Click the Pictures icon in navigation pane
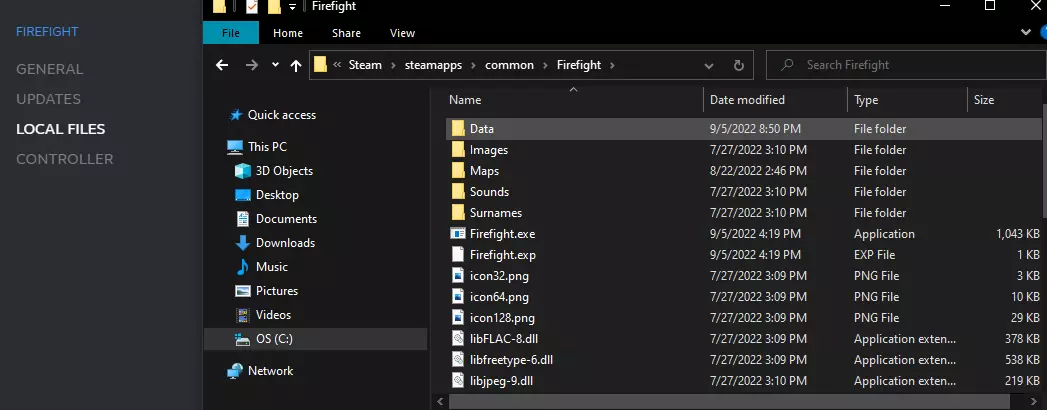The image size is (1047, 410). pyautogui.click(x=243, y=291)
